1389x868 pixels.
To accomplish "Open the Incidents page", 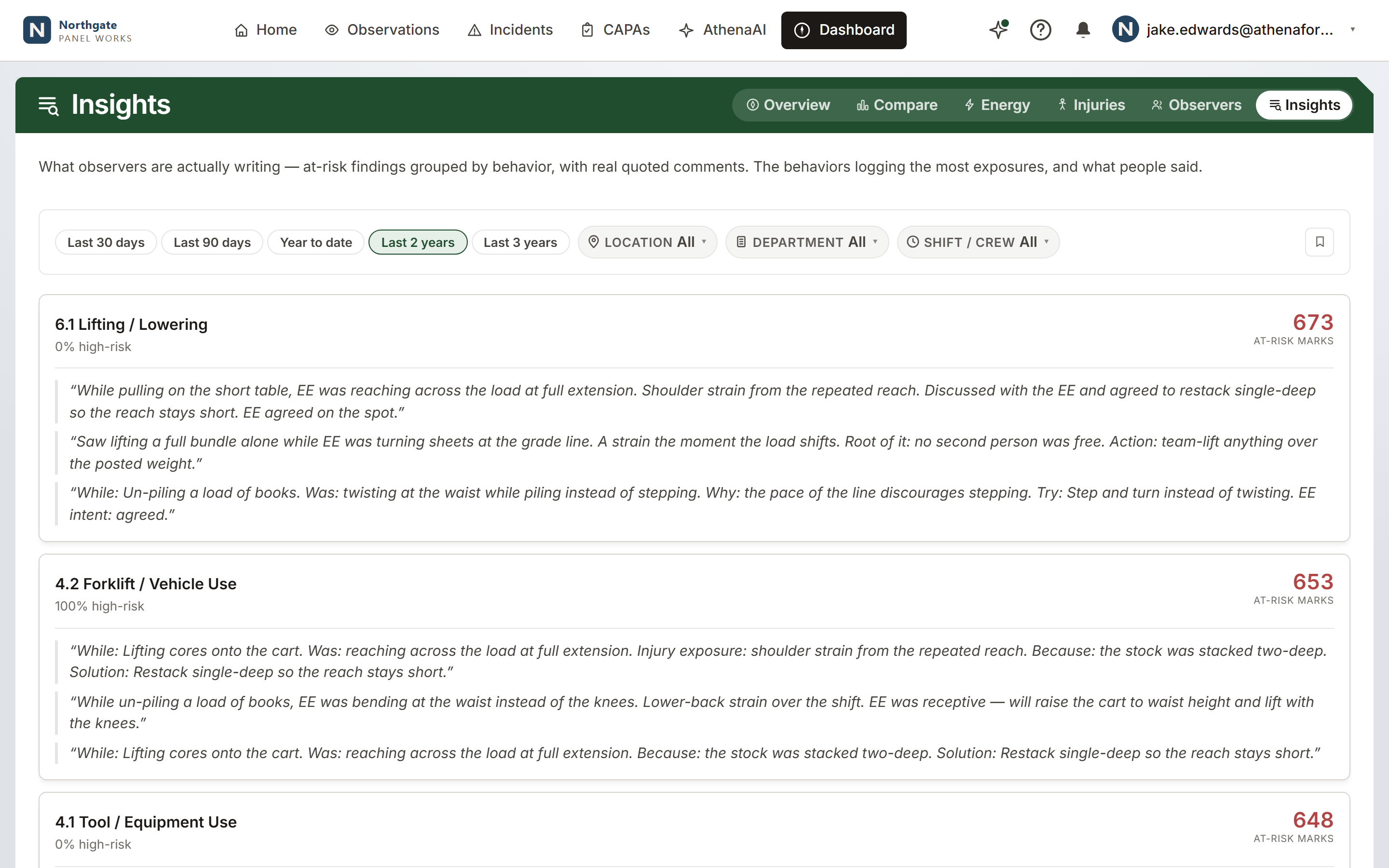I will click(x=510, y=30).
